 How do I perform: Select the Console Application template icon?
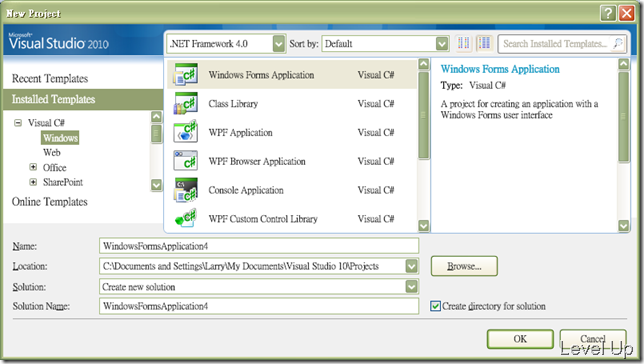click(x=186, y=190)
